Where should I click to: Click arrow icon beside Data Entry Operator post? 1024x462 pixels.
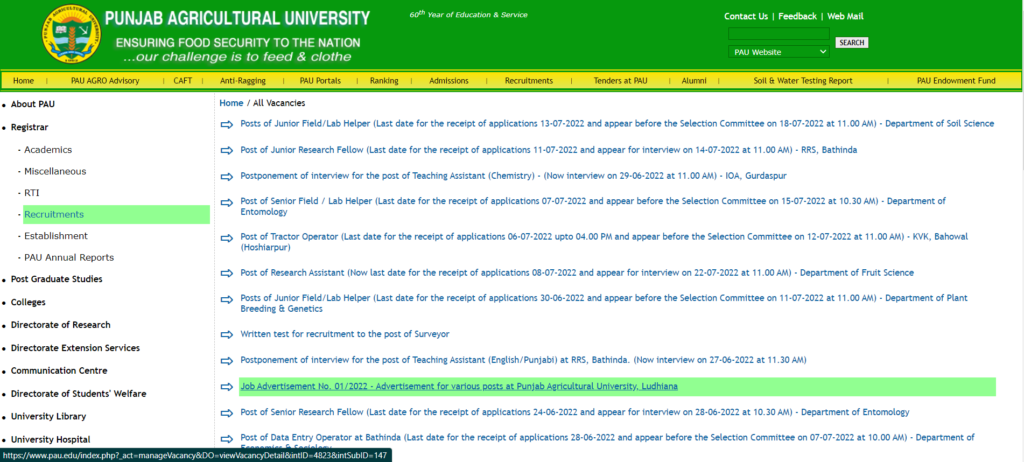(x=227, y=439)
